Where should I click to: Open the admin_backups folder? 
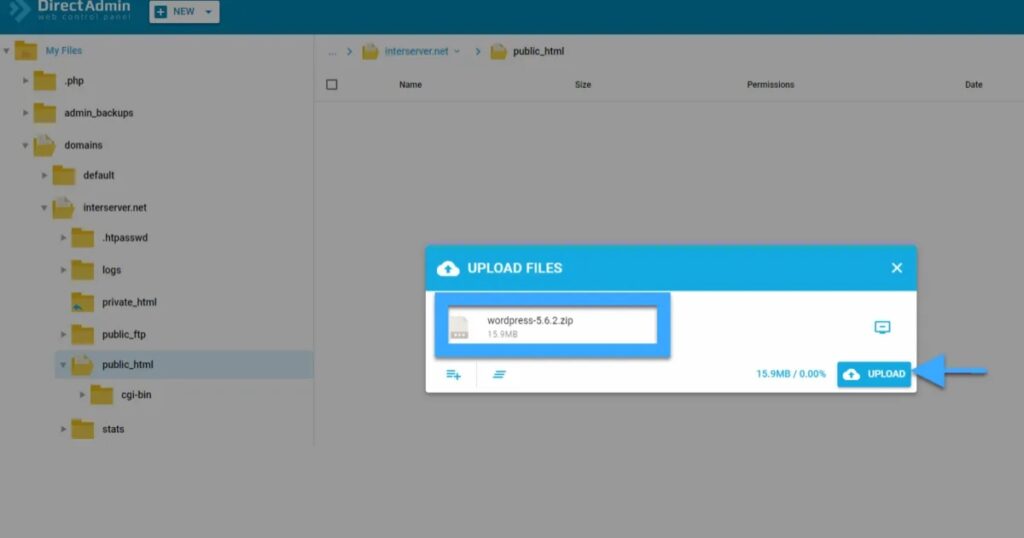pos(99,113)
